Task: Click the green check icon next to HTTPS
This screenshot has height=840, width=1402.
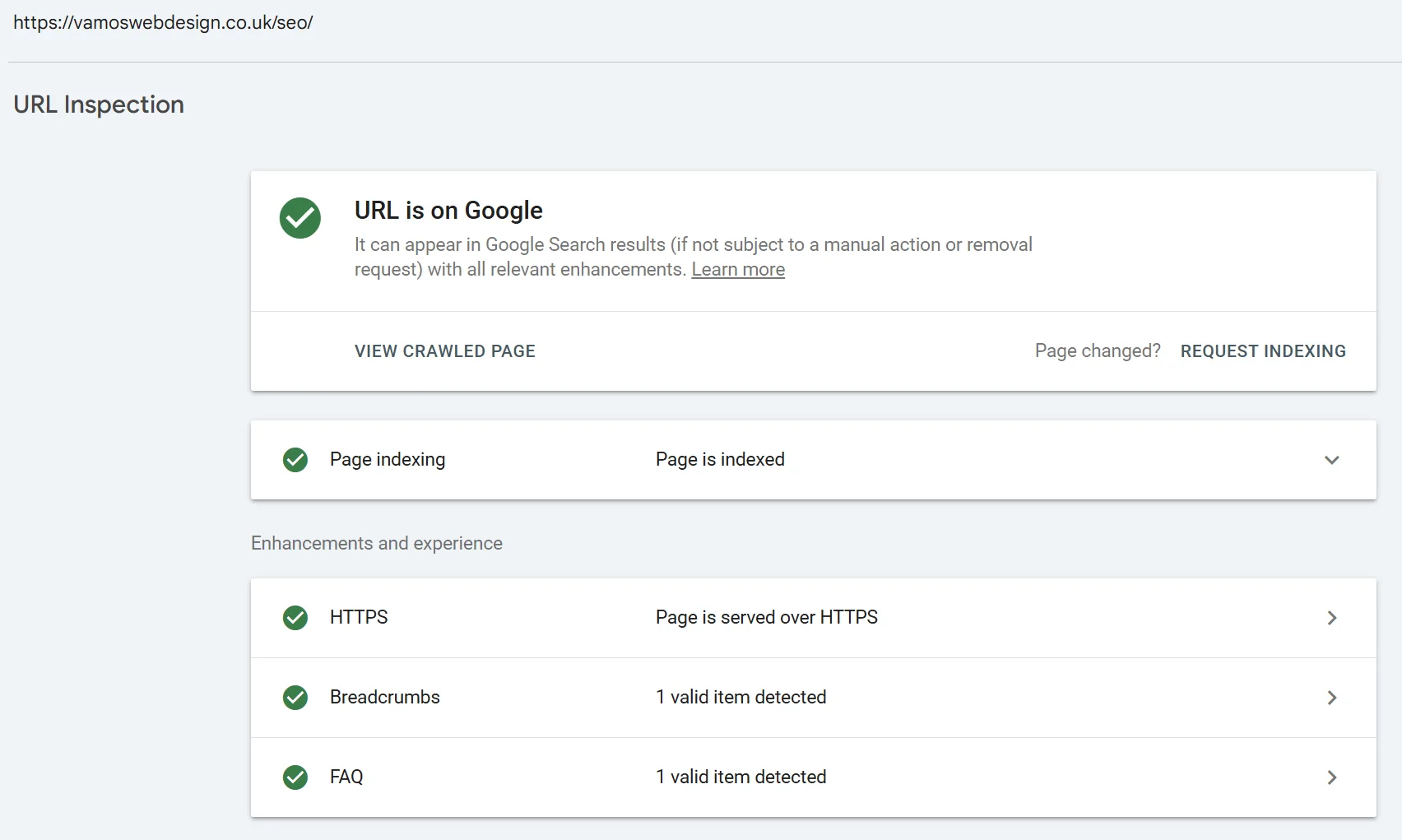Action: [295, 618]
